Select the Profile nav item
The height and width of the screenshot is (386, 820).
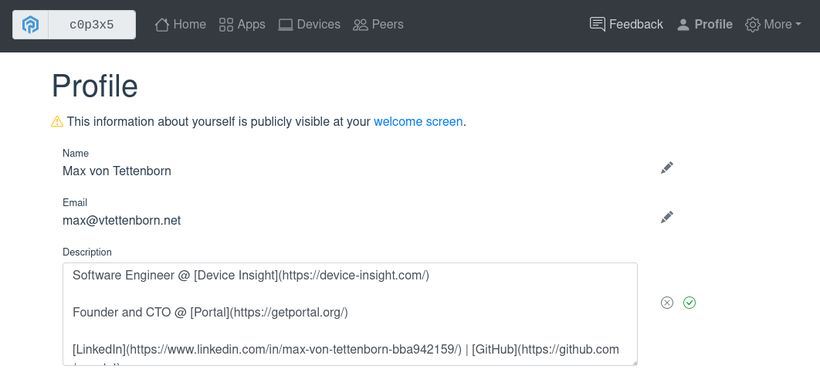click(x=704, y=25)
